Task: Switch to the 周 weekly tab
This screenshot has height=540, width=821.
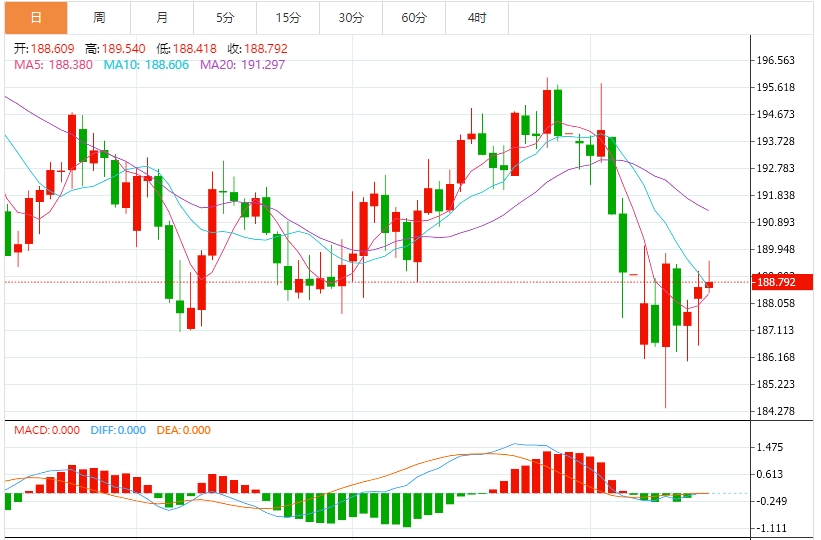Action: (x=99, y=18)
